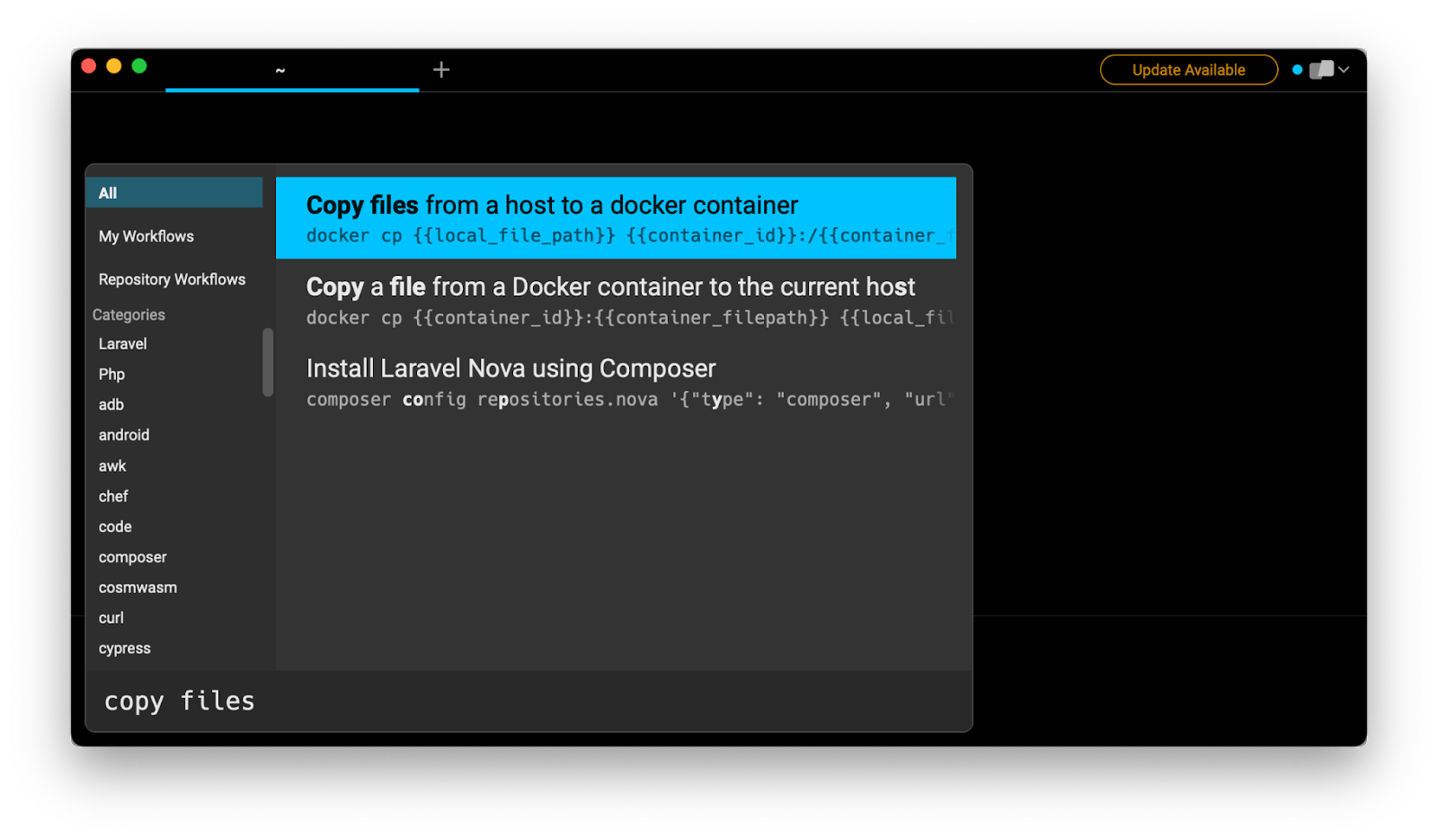Open My Workflows section
The image size is (1438, 840).
click(146, 236)
